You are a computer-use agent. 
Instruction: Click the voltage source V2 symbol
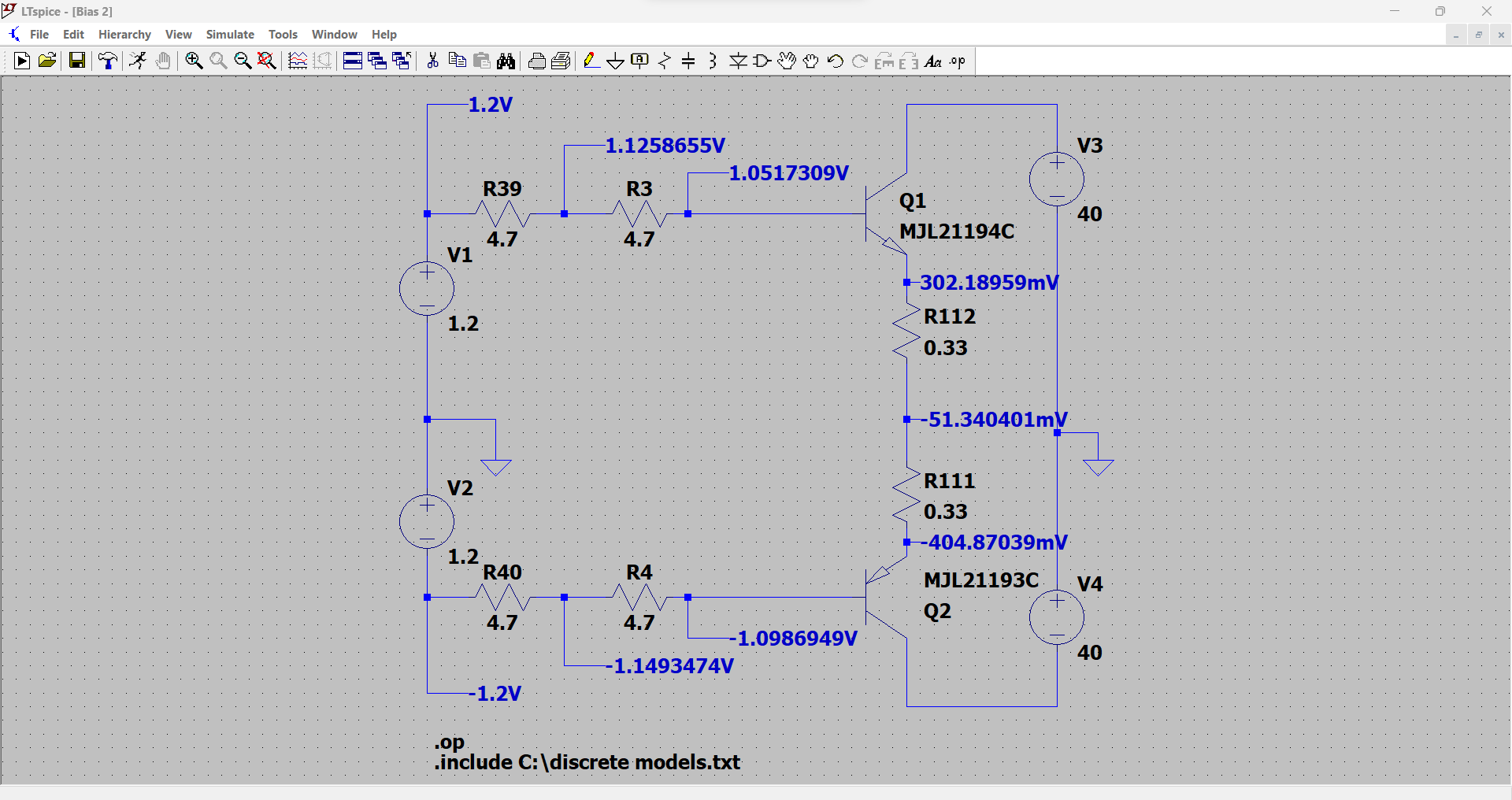(x=427, y=521)
